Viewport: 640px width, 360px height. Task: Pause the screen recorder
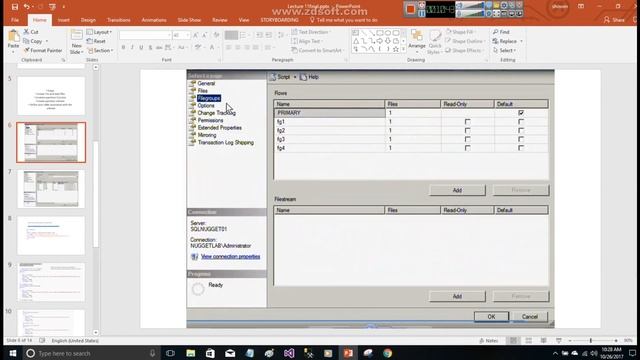coord(422,13)
